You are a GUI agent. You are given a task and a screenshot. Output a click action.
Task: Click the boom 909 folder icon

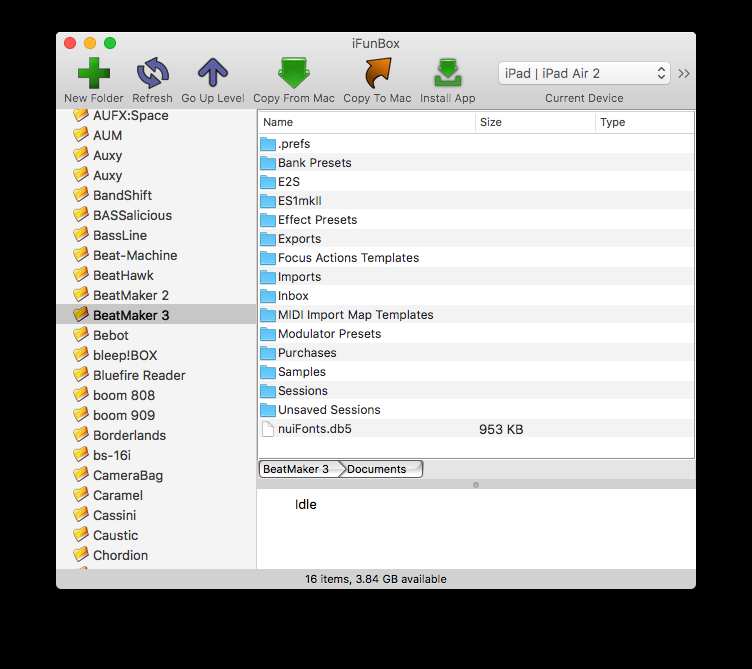pos(81,415)
